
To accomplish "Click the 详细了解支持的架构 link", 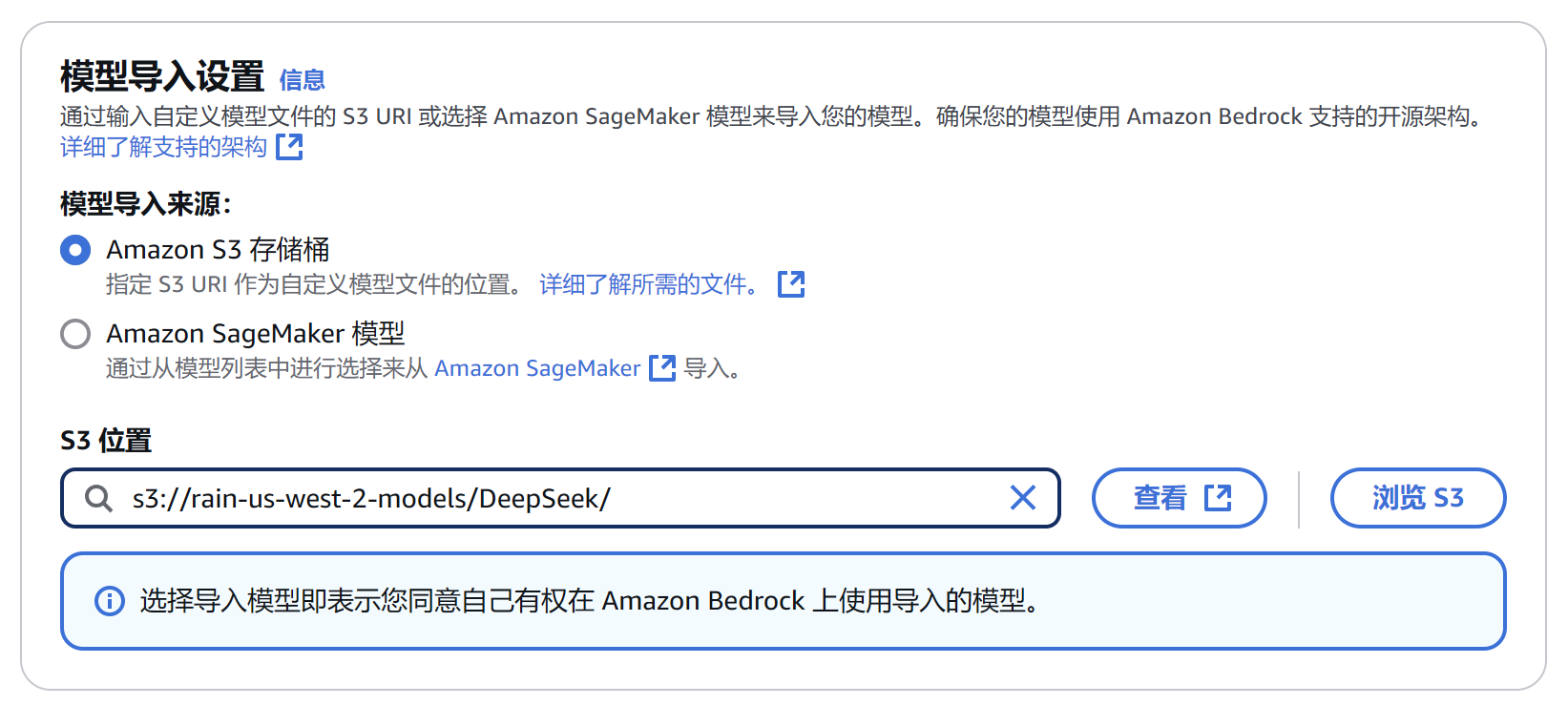I will [x=163, y=147].
